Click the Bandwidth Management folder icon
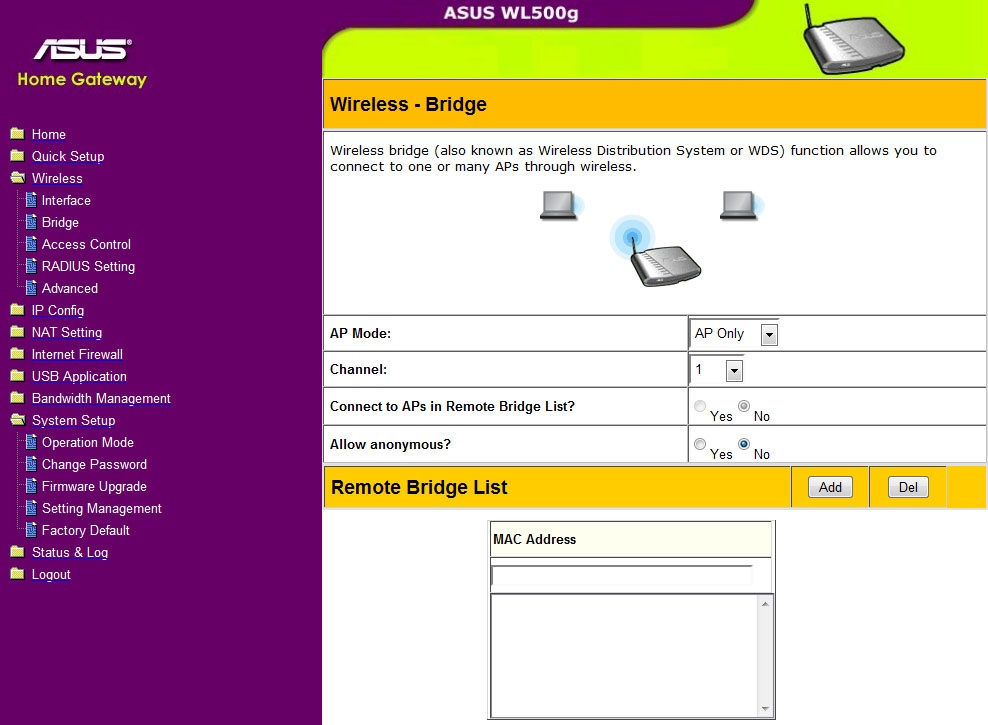The height and width of the screenshot is (725, 988). [17, 397]
